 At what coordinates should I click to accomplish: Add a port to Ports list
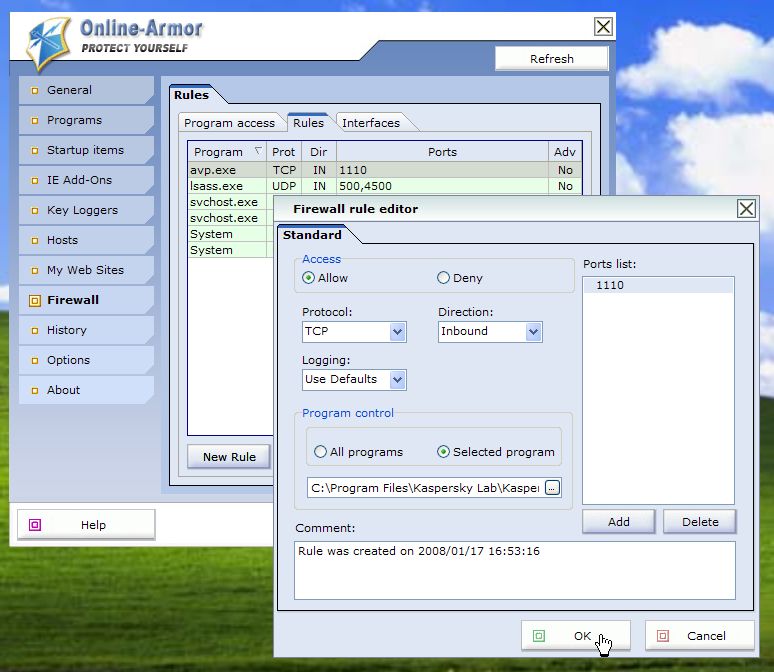tap(619, 522)
